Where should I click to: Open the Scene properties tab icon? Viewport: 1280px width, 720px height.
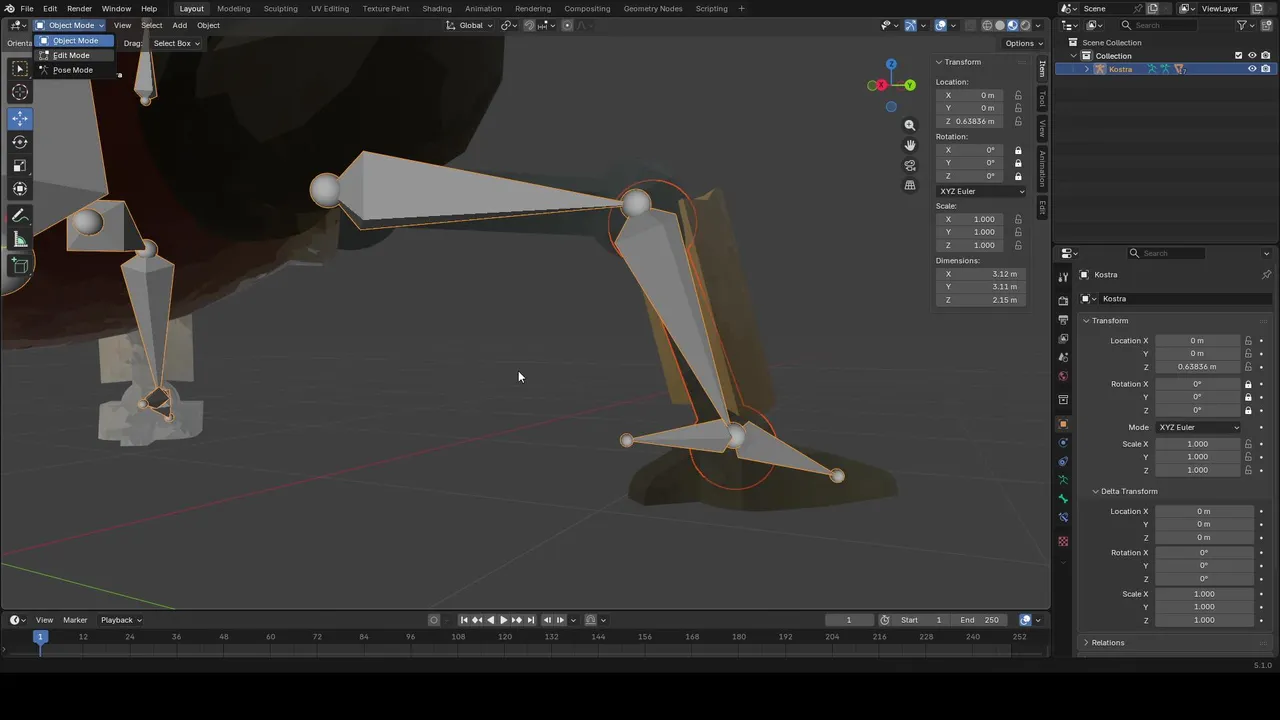tap(1063, 357)
